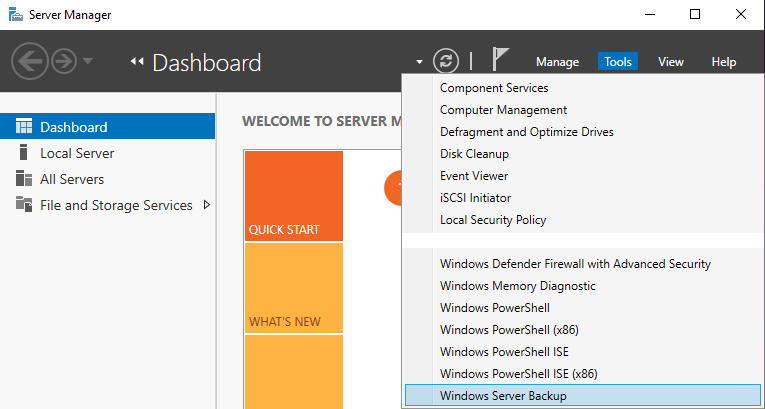Image resolution: width=765 pixels, height=409 pixels.
Task: Refresh the dashboard with the refresh icon
Action: tap(446, 61)
